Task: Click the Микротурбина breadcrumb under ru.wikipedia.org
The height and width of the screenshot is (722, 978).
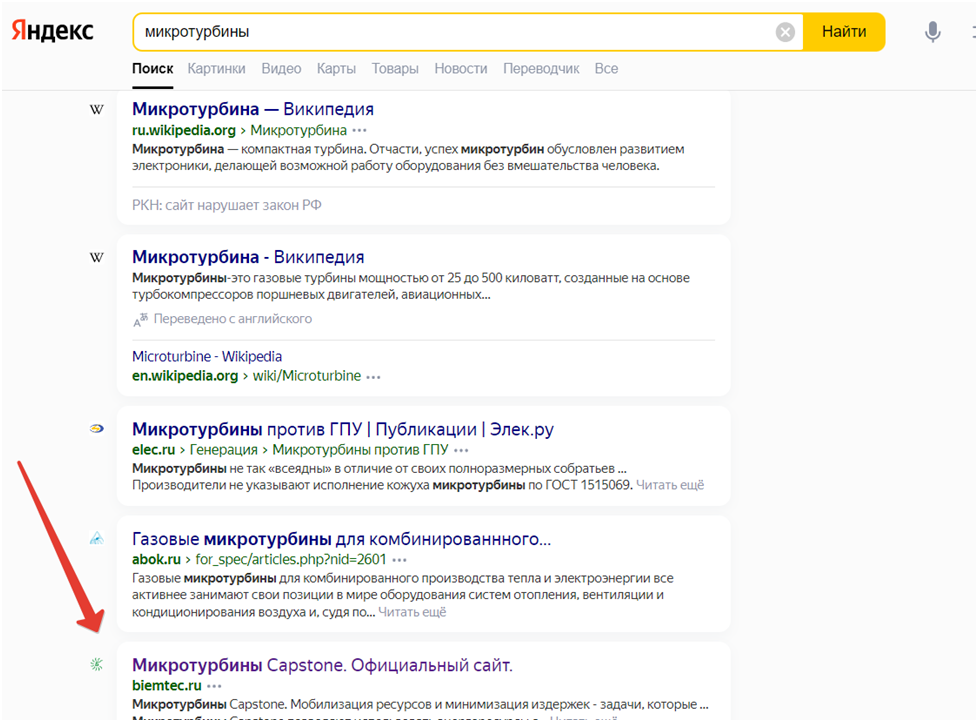Action: (x=298, y=130)
